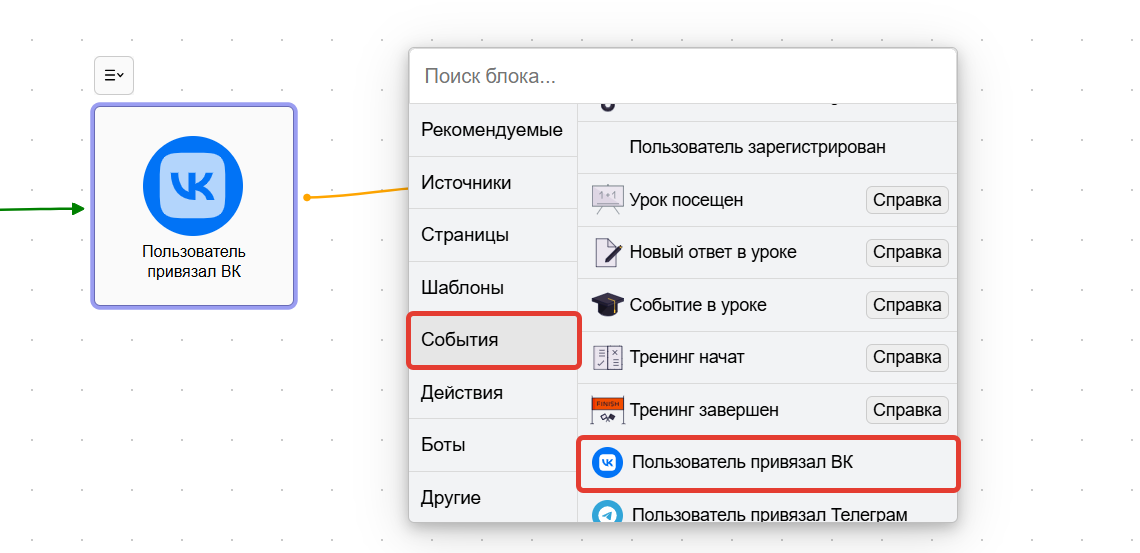Click the finish banner icon 'Тренинг завершен'

607,409
